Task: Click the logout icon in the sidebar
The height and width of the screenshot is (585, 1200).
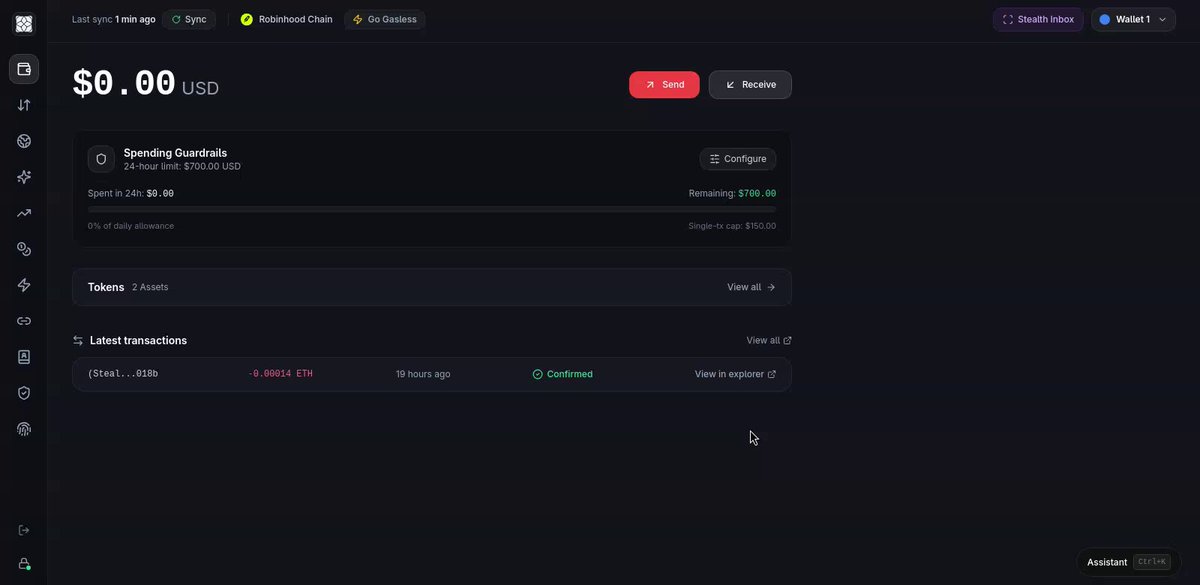Action: click(x=24, y=530)
